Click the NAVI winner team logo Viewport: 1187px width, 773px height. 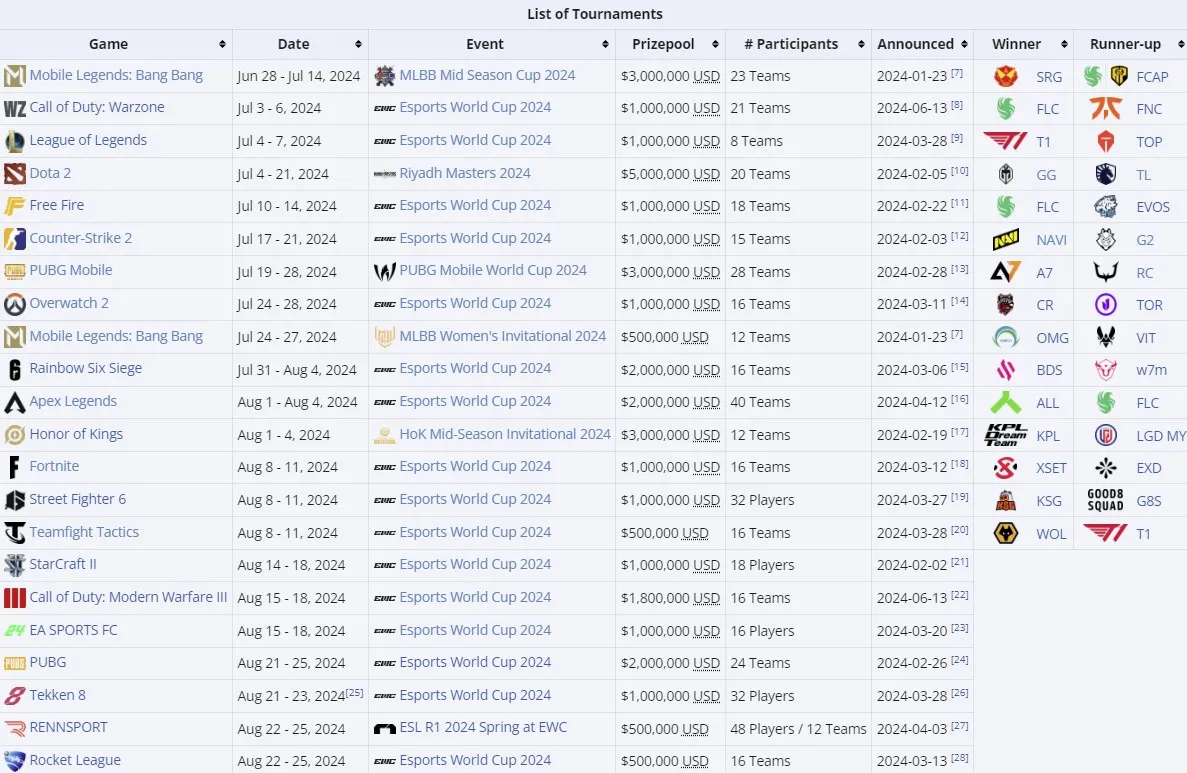1005,240
